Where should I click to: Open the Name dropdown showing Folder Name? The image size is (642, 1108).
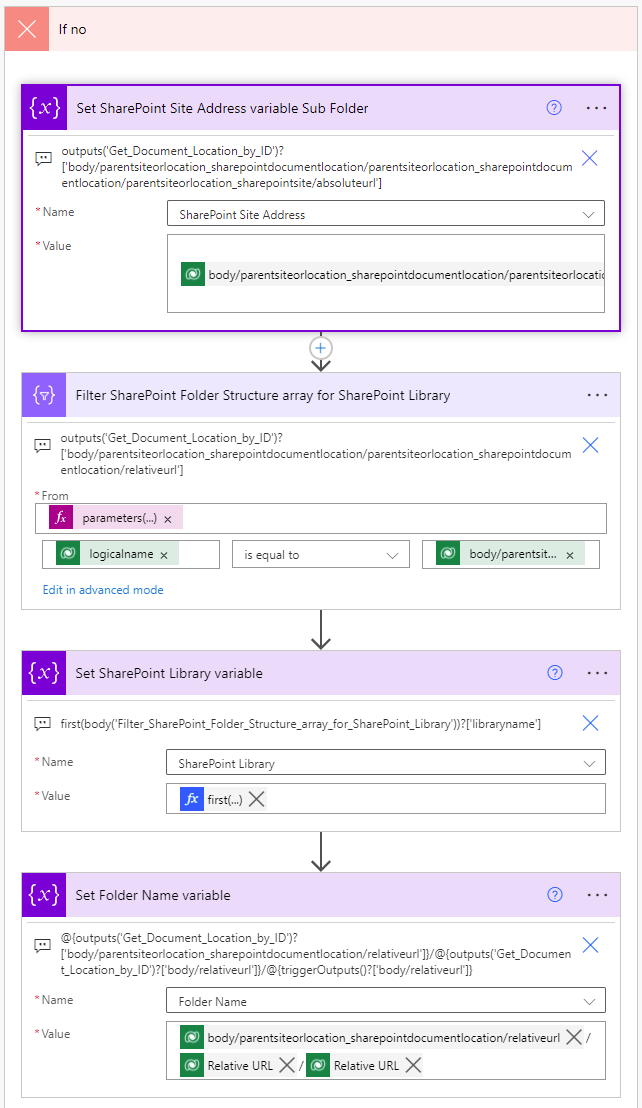click(x=386, y=1001)
